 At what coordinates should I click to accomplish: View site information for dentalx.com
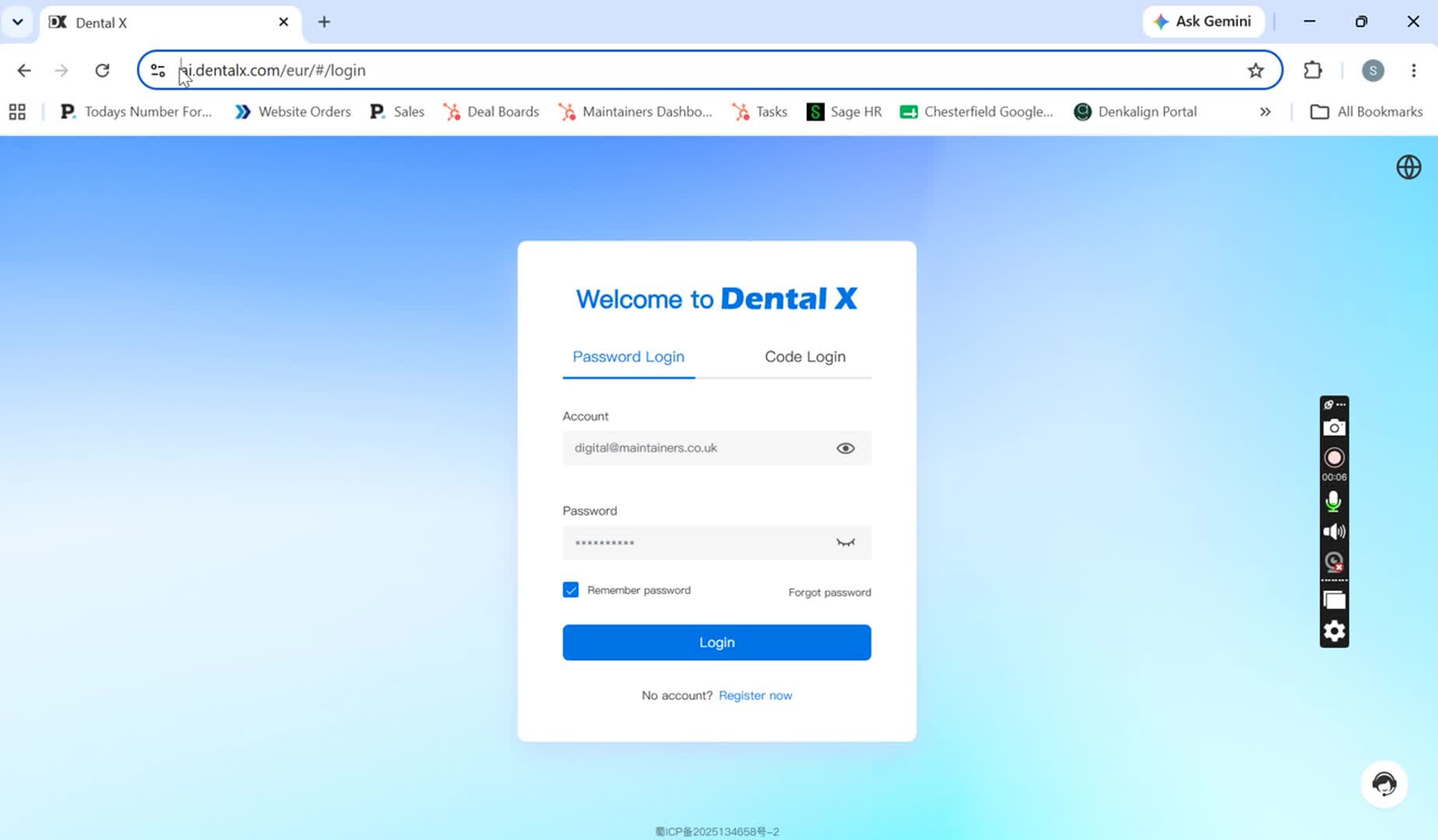pos(158,70)
